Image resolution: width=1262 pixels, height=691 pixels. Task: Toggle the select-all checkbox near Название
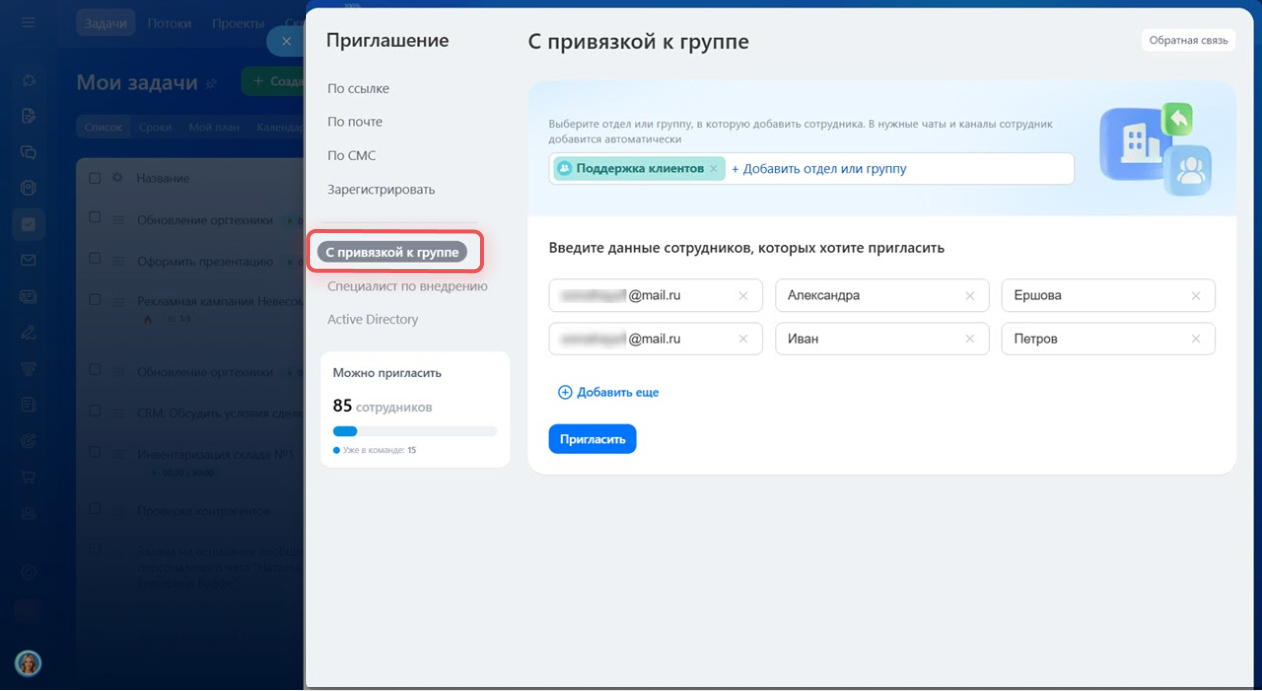tap(95, 178)
